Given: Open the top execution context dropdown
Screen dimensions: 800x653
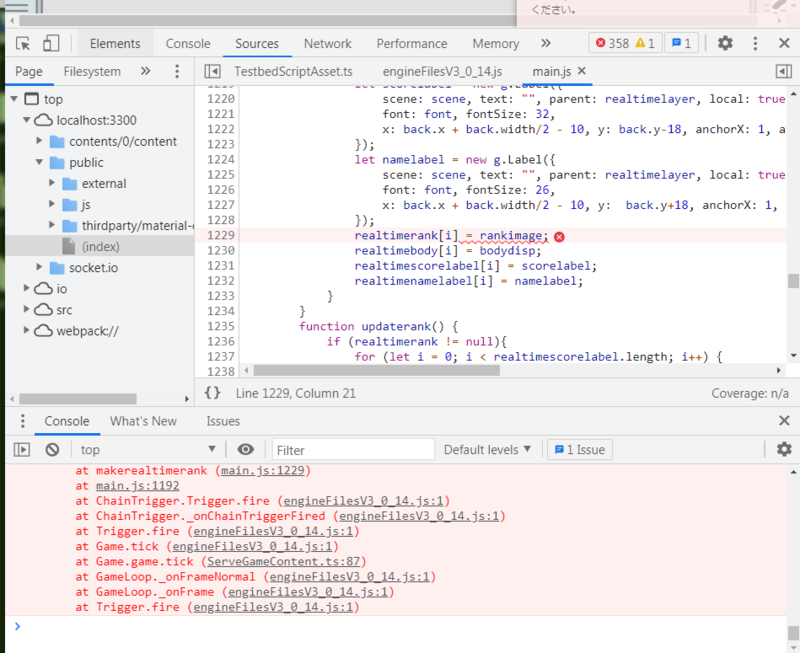Looking at the screenshot, I should 148,450.
